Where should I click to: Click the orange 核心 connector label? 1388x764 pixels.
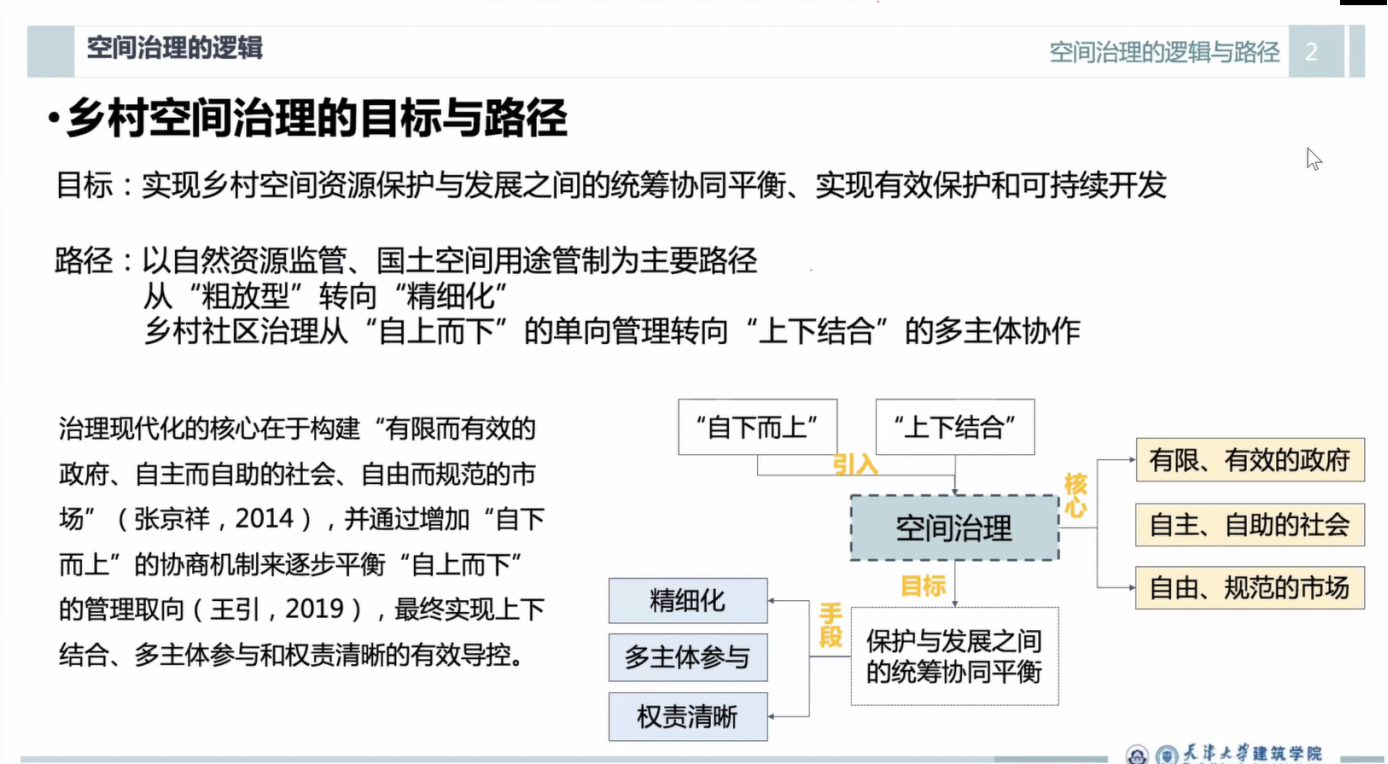click(x=1076, y=496)
